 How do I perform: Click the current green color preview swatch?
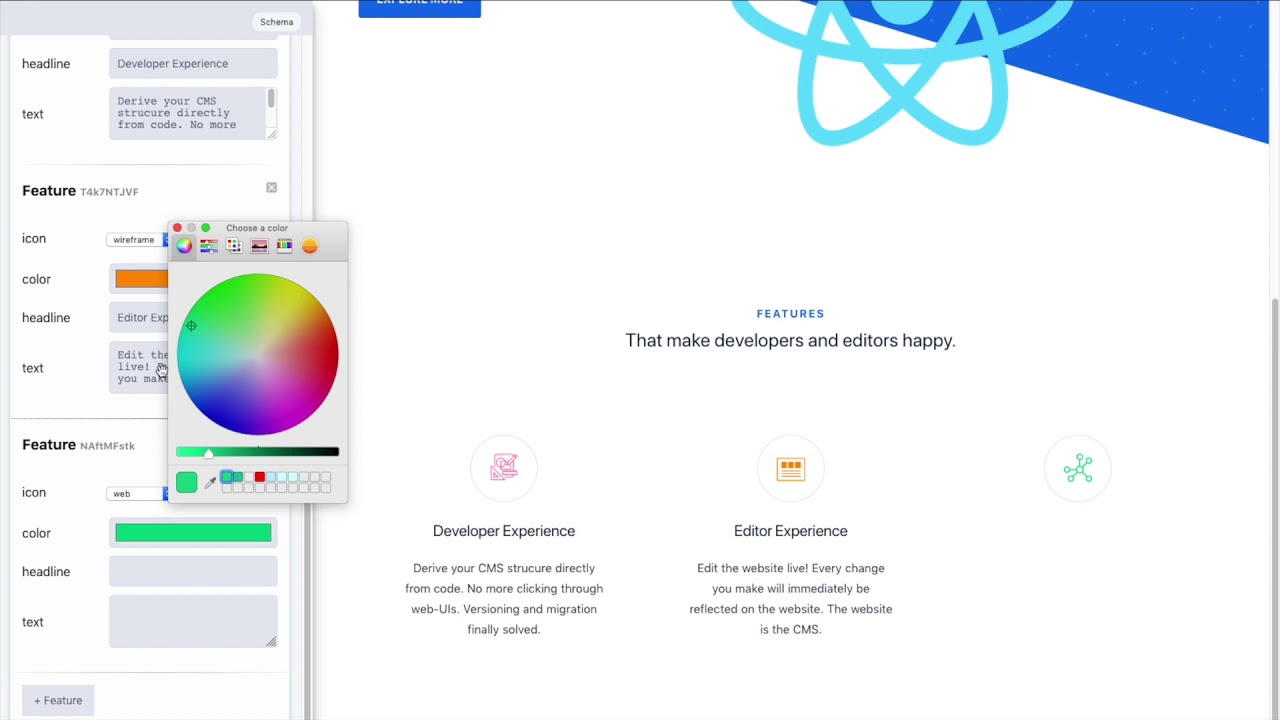[x=186, y=483]
